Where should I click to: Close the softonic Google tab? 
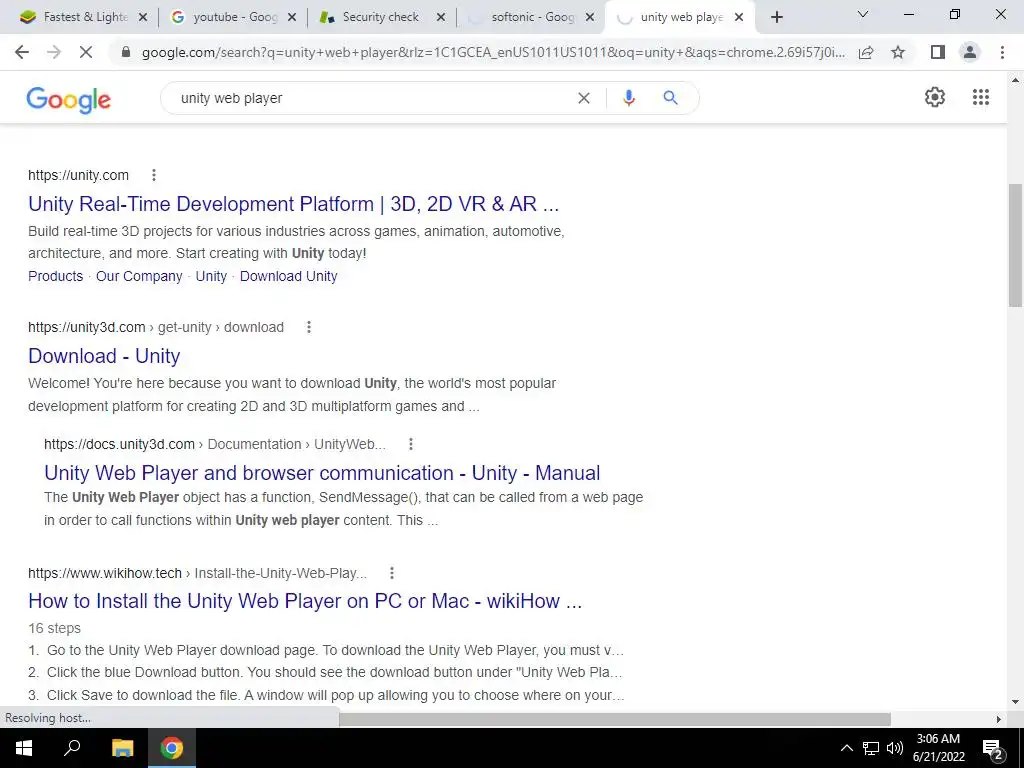[x=590, y=18]
